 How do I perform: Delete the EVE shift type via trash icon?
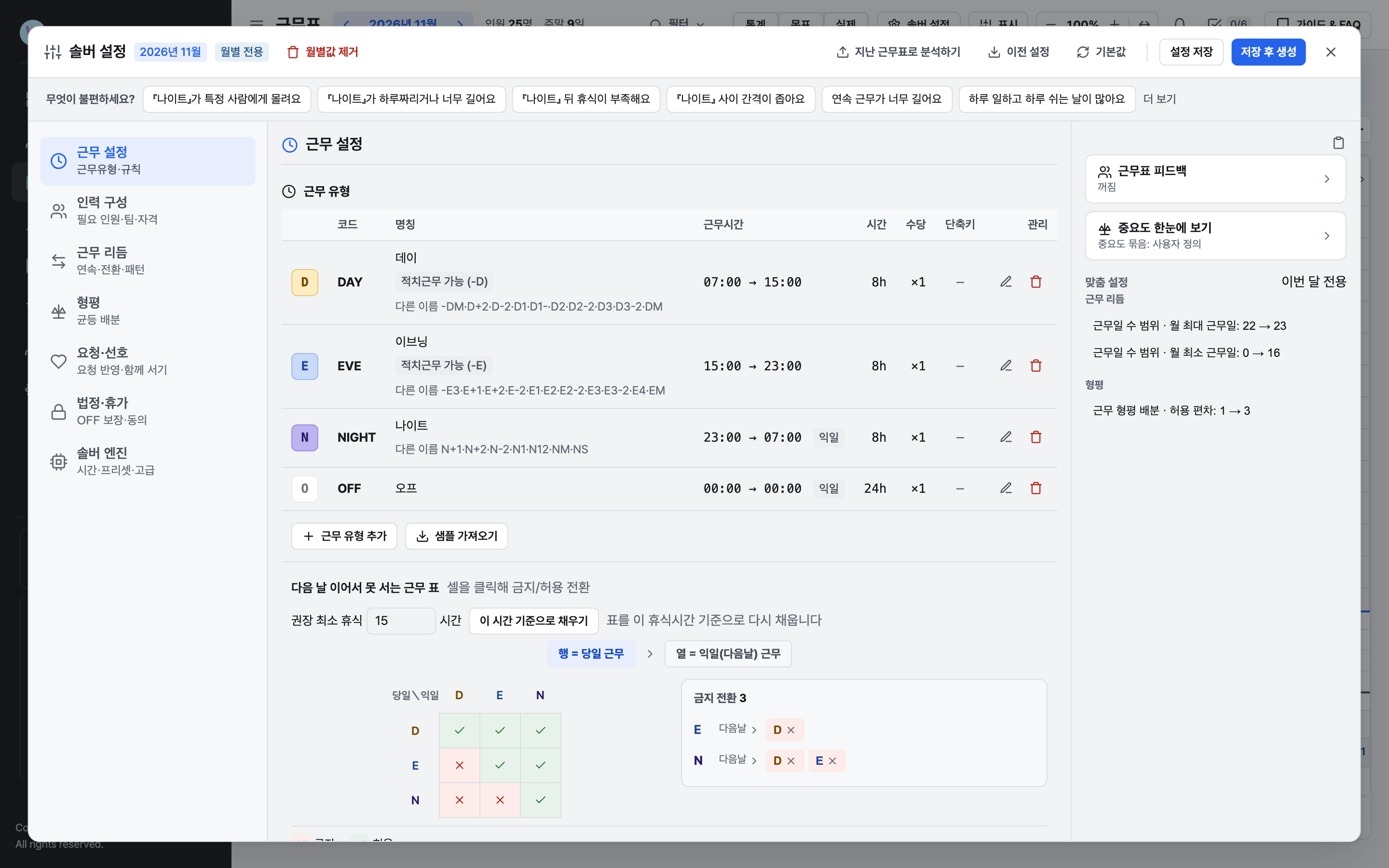pos(1035,366)
